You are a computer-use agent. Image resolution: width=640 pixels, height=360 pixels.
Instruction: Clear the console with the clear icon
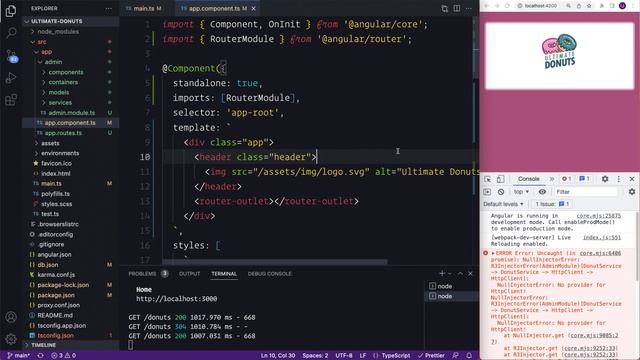point(501,192)
